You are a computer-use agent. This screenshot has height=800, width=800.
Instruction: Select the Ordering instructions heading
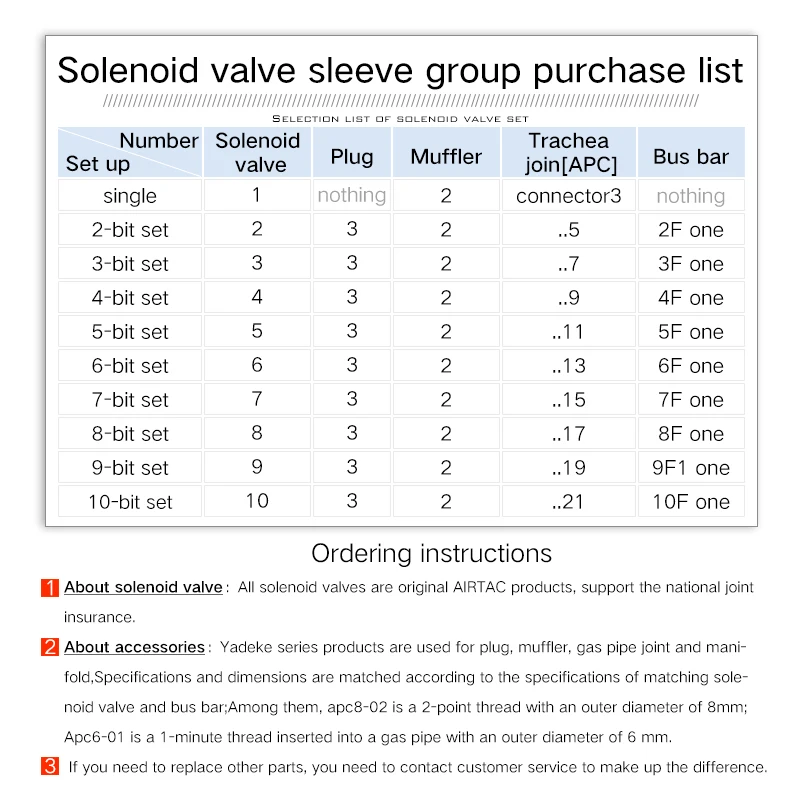click(x=431, y=553)
